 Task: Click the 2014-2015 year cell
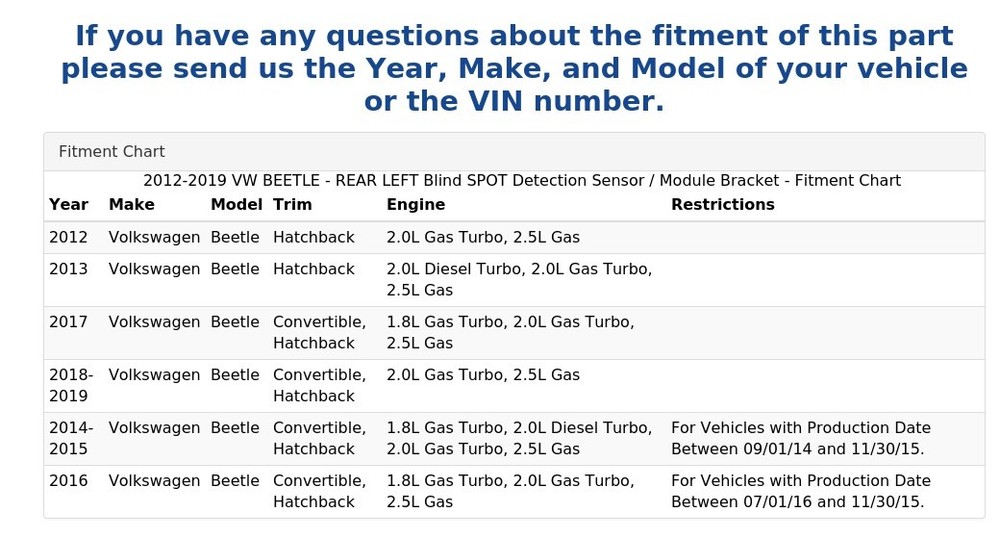(x=69, y=439)
